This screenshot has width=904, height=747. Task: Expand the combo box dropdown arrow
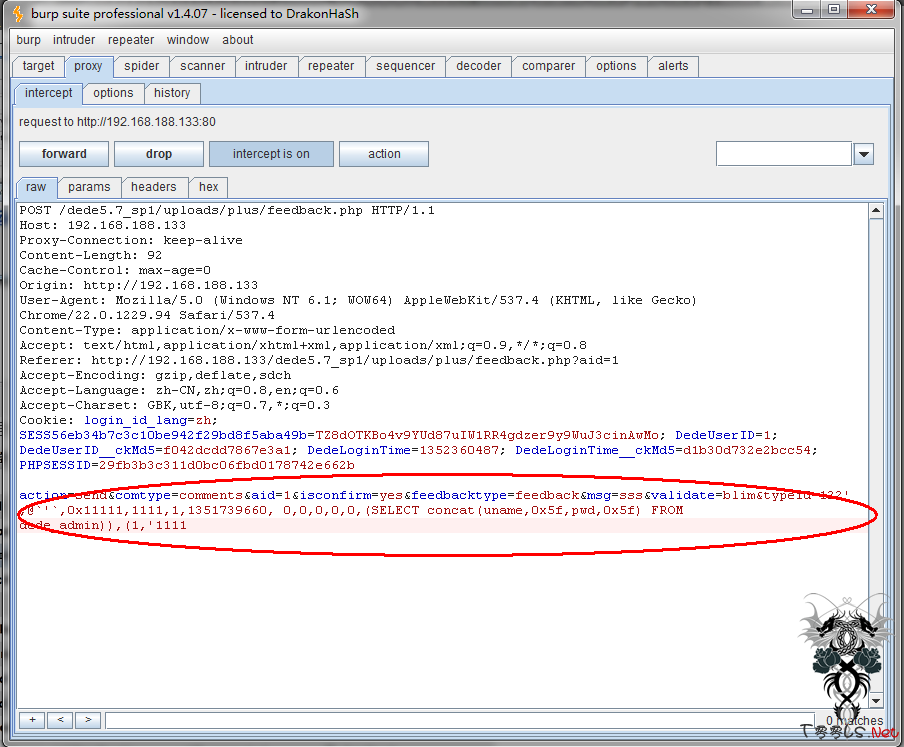[864, 154]
